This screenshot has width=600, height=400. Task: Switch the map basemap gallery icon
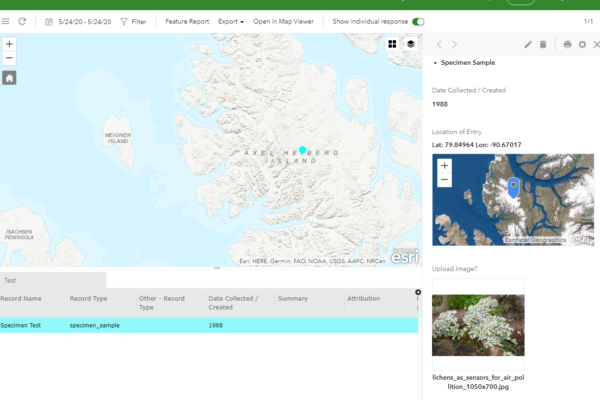click(x=392, y=44)
